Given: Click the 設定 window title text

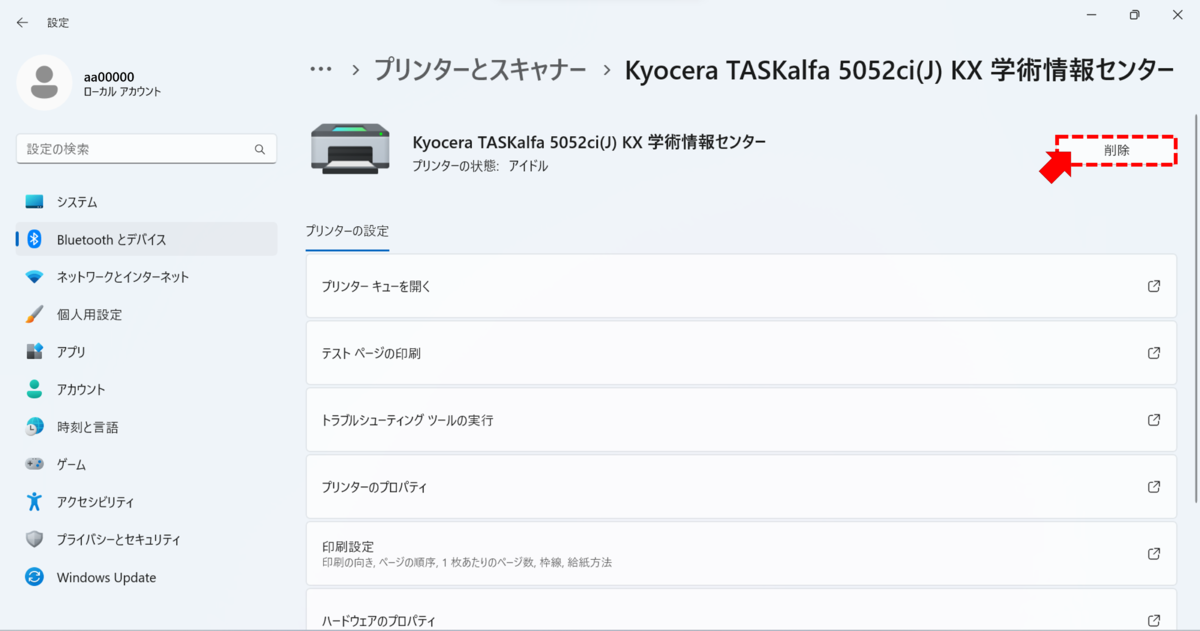Looking at the screenshot, I should (x=58, y=22).
